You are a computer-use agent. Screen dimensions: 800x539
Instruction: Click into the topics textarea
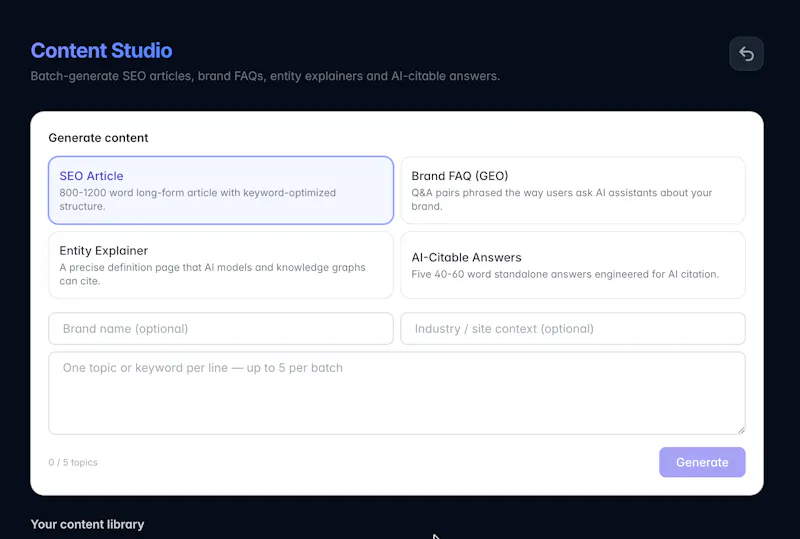coord(397,393)
